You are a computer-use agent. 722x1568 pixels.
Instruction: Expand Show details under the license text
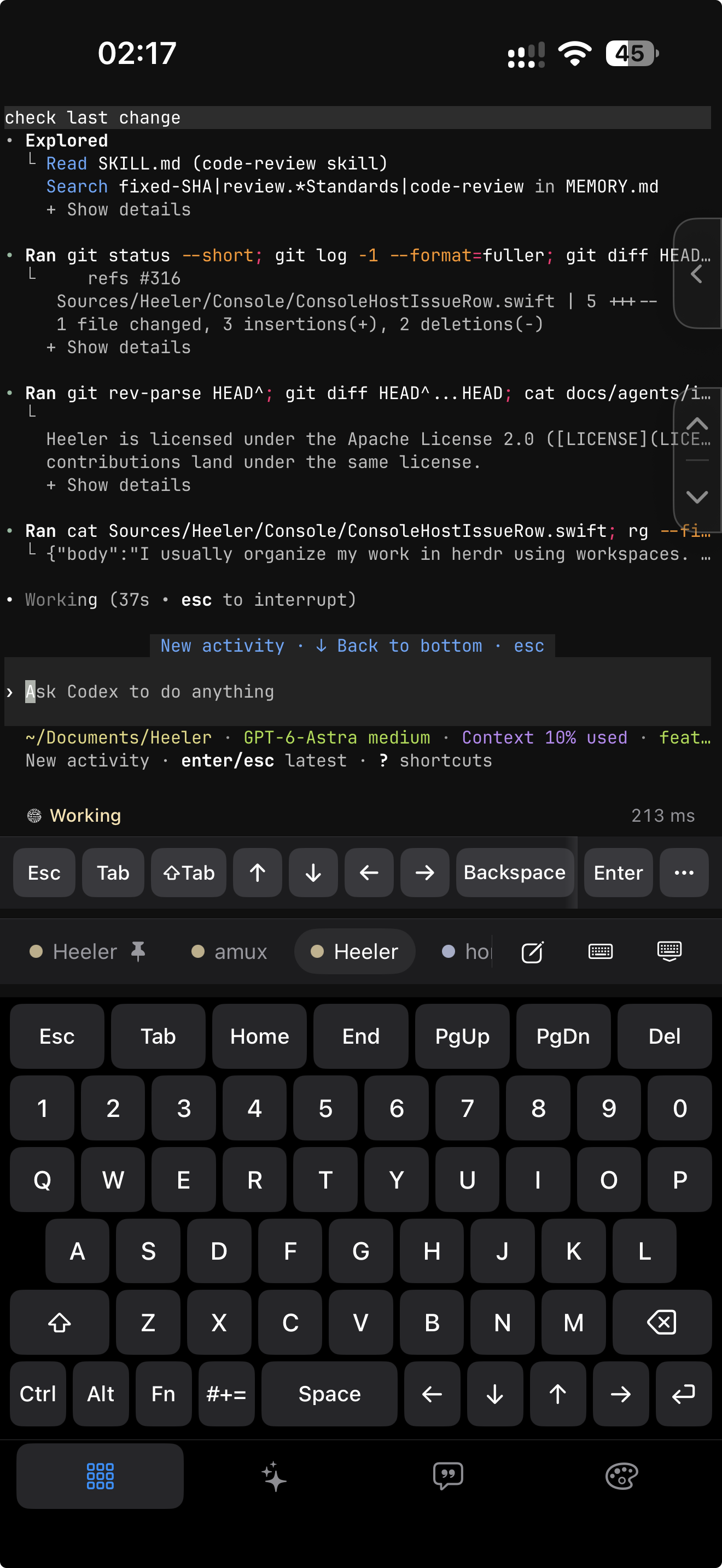coord(119,485)
